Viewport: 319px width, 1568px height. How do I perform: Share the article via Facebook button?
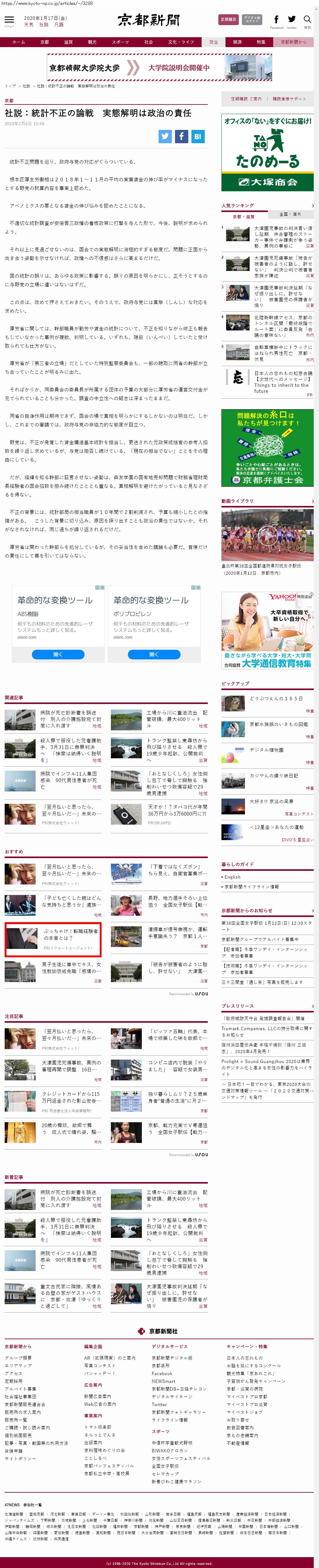(x=181, y=136)
